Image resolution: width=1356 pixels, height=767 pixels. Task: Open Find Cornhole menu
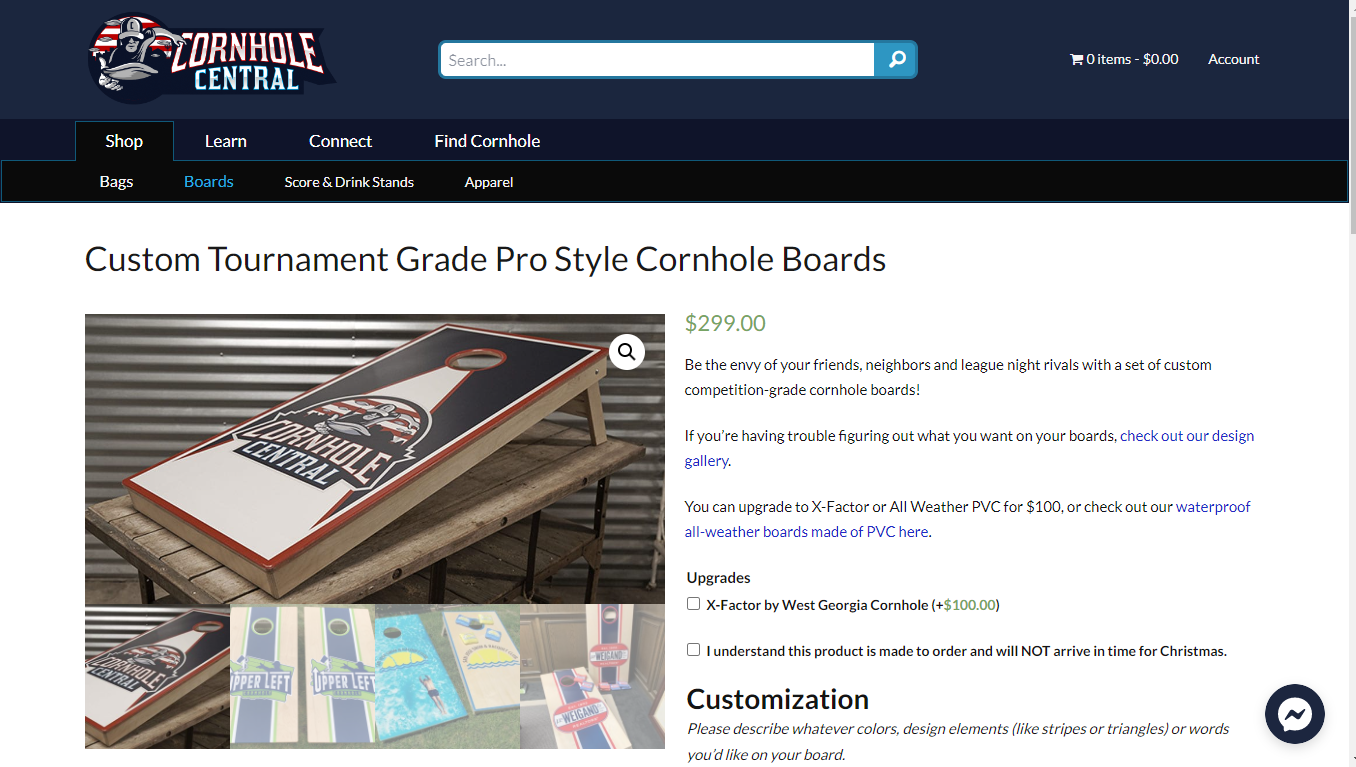coord(487,141)
